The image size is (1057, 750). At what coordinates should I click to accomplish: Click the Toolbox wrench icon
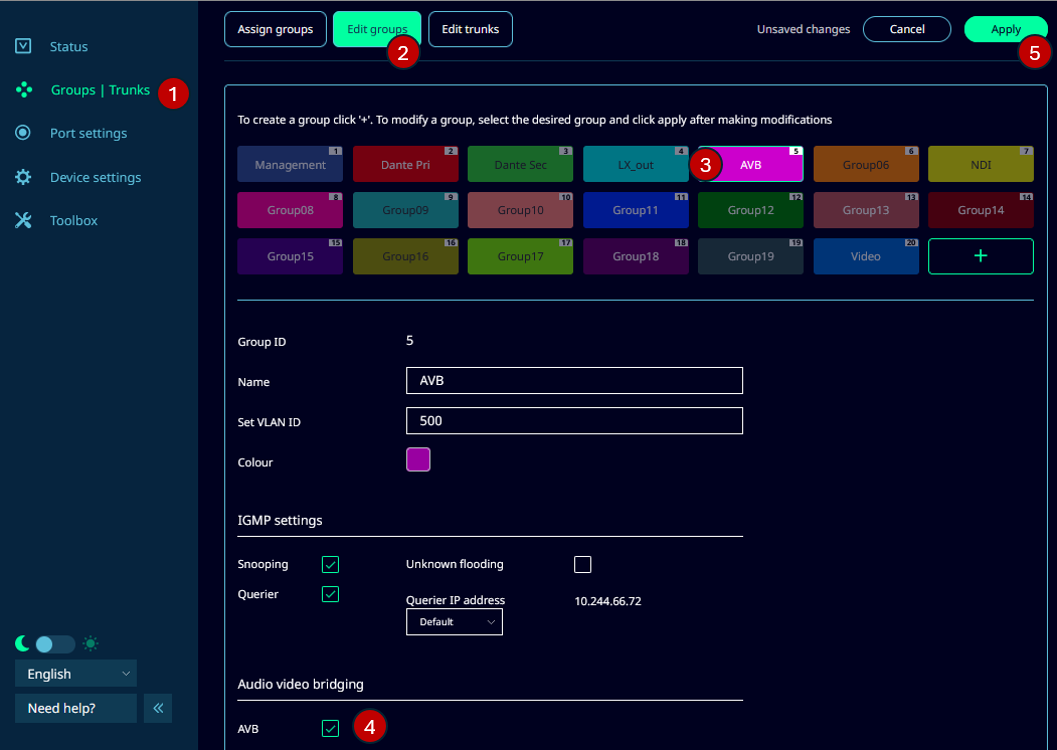[24, 220]
